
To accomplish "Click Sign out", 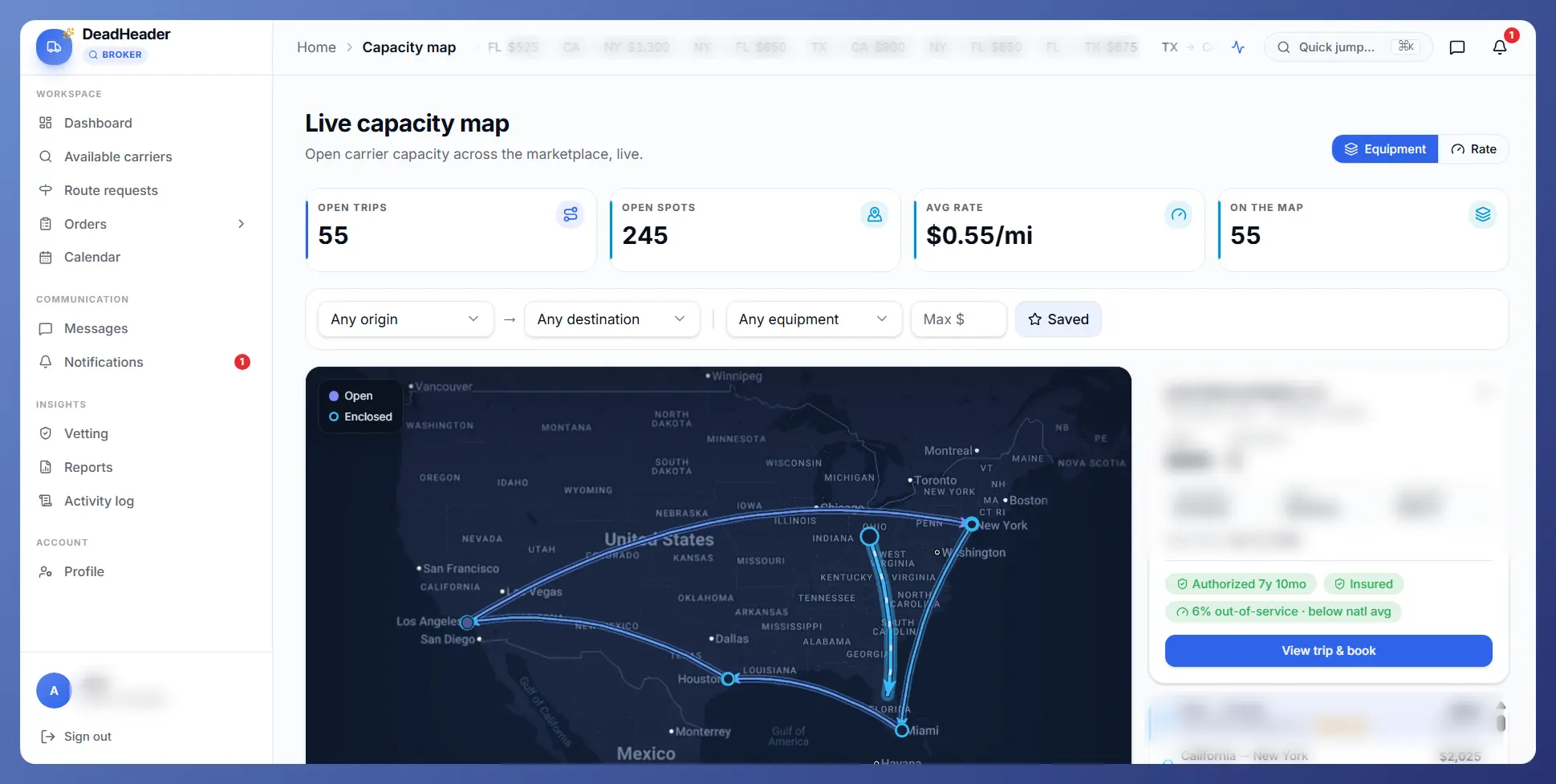I will click(x=76, y=737).
